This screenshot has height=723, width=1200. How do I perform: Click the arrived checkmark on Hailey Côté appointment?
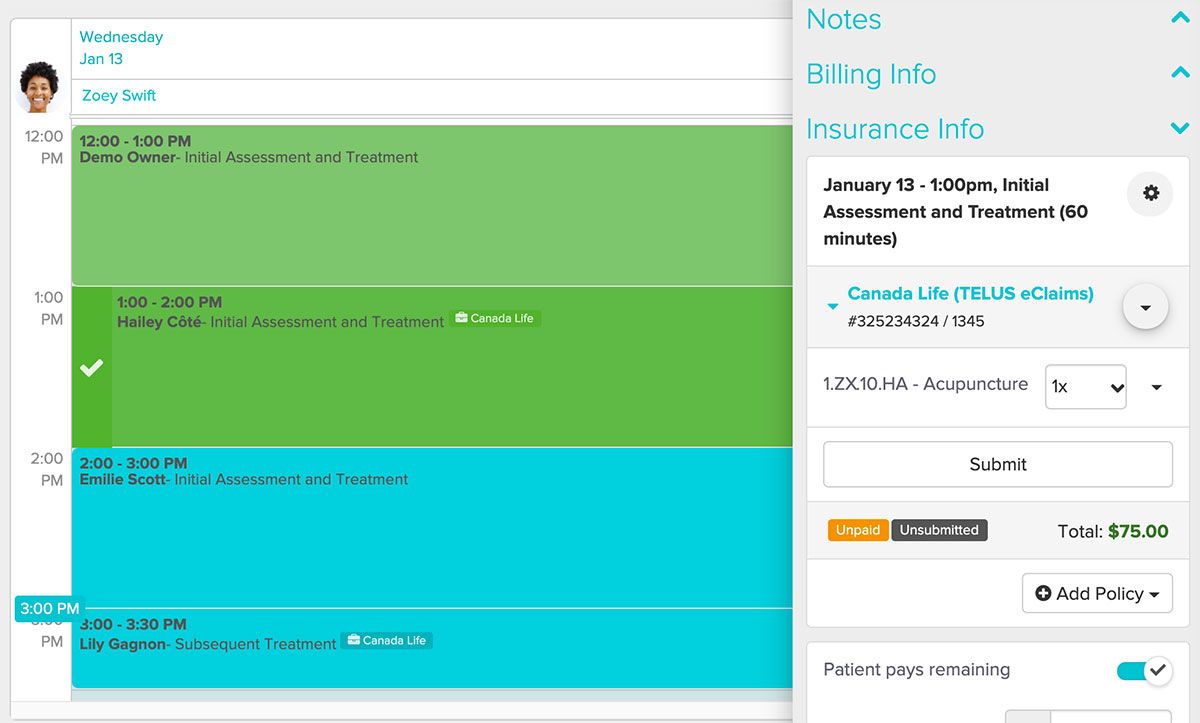[x=91, y=368]
